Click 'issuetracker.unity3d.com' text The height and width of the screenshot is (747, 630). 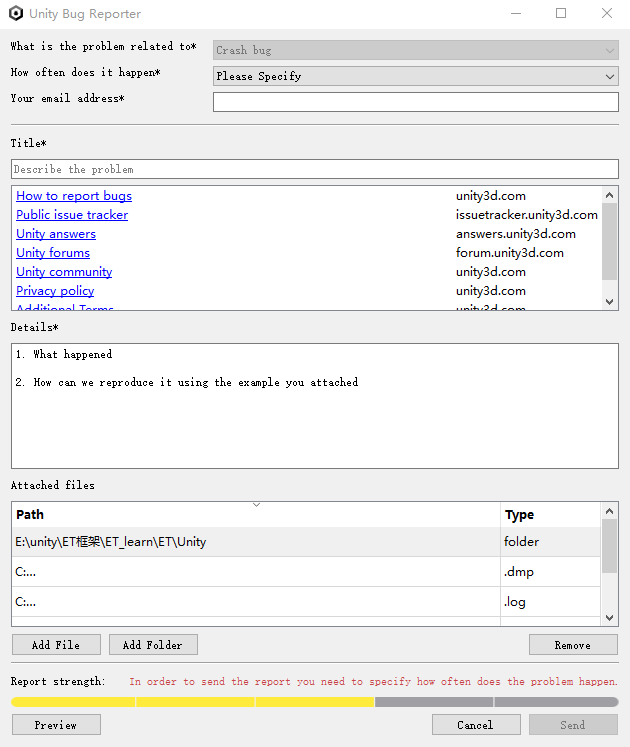[x=527, y=215]
